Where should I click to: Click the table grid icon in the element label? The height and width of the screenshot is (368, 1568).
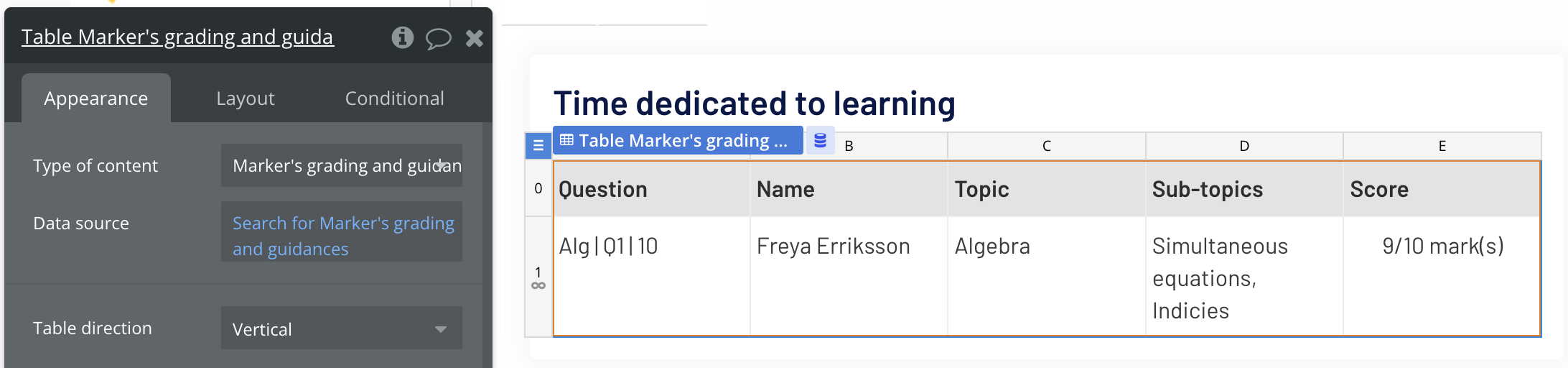tap(566, 140)
